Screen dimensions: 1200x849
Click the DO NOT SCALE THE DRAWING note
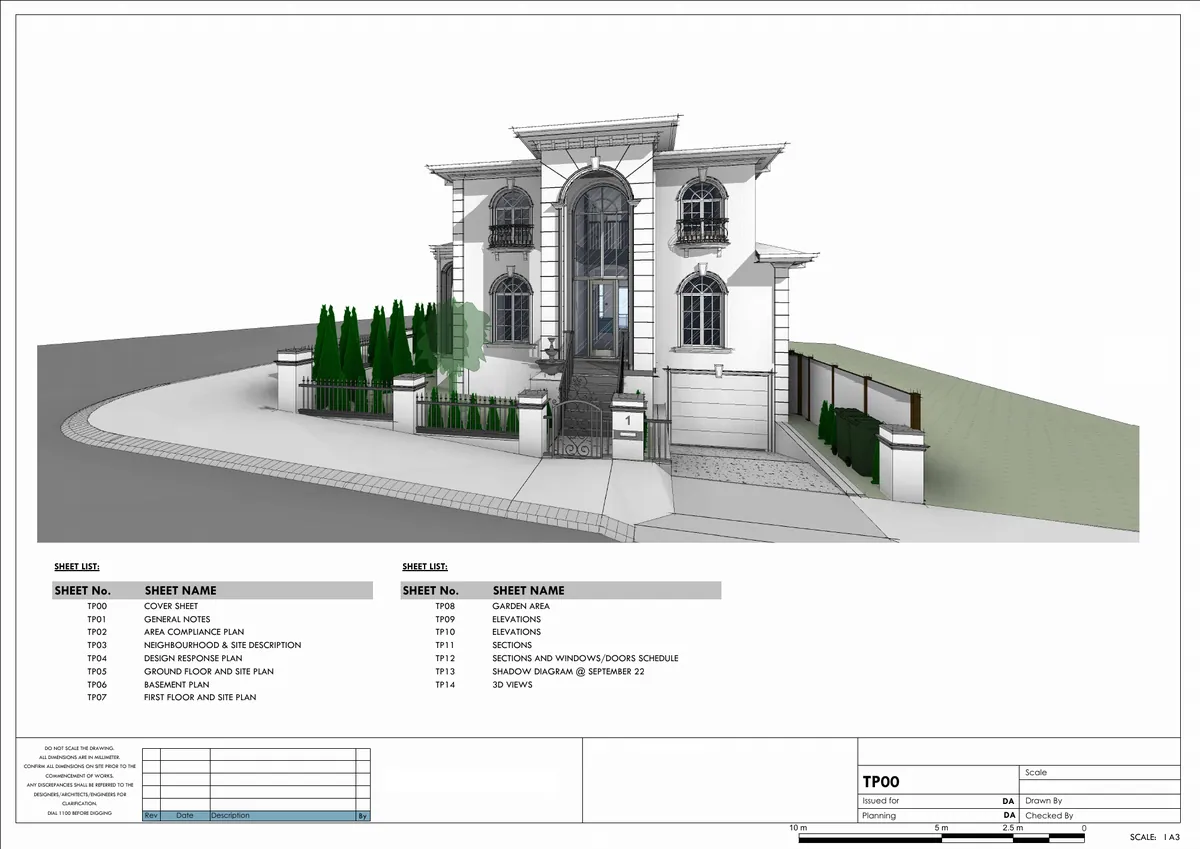(79, 748)
